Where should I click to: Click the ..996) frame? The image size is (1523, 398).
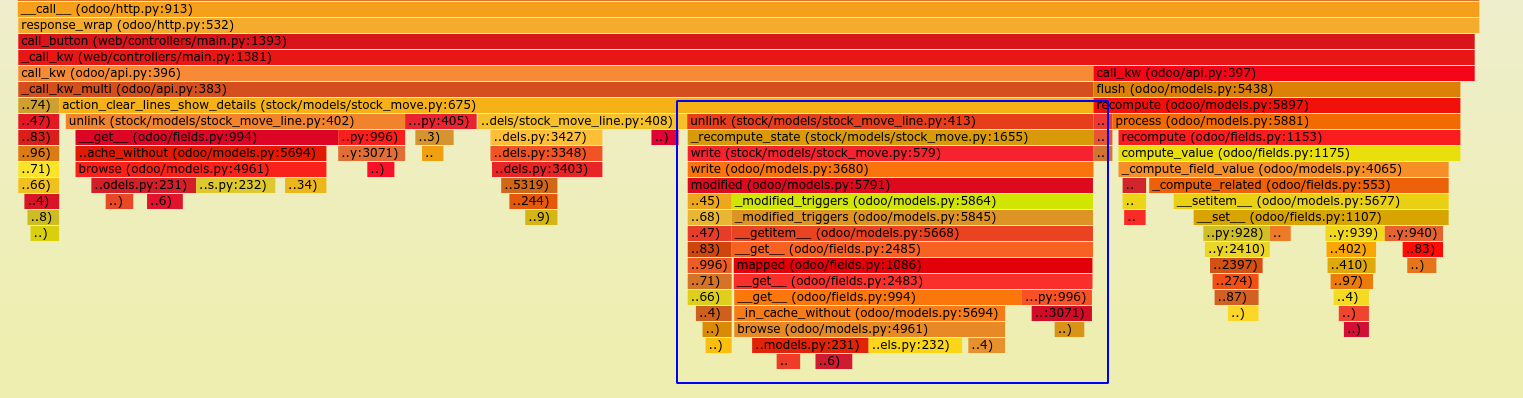point(710,265)
